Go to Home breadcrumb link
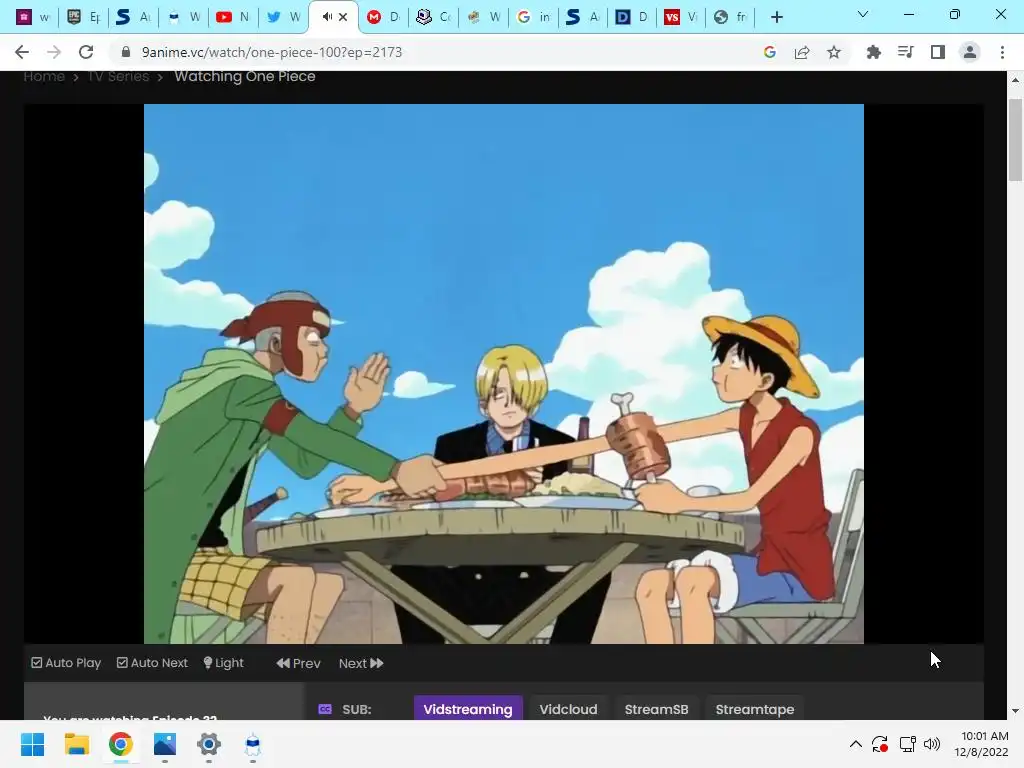This screenshot has height=768, width=1024. (44, 76)
